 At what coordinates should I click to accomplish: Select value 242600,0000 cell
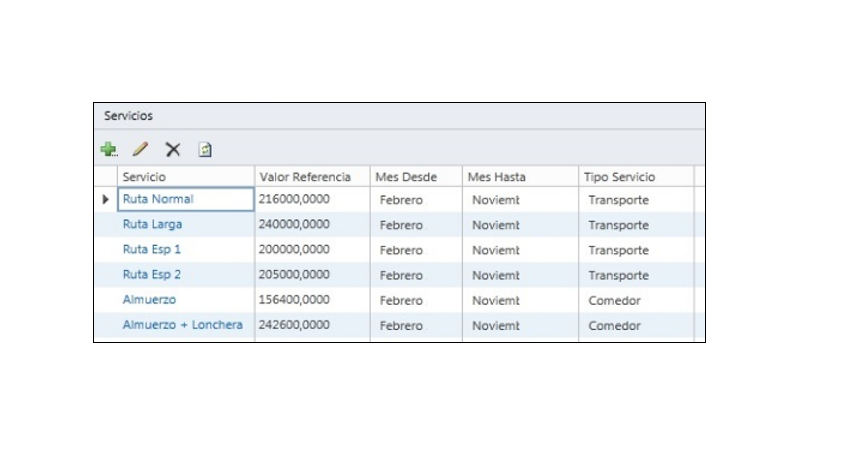coord(312,324)
